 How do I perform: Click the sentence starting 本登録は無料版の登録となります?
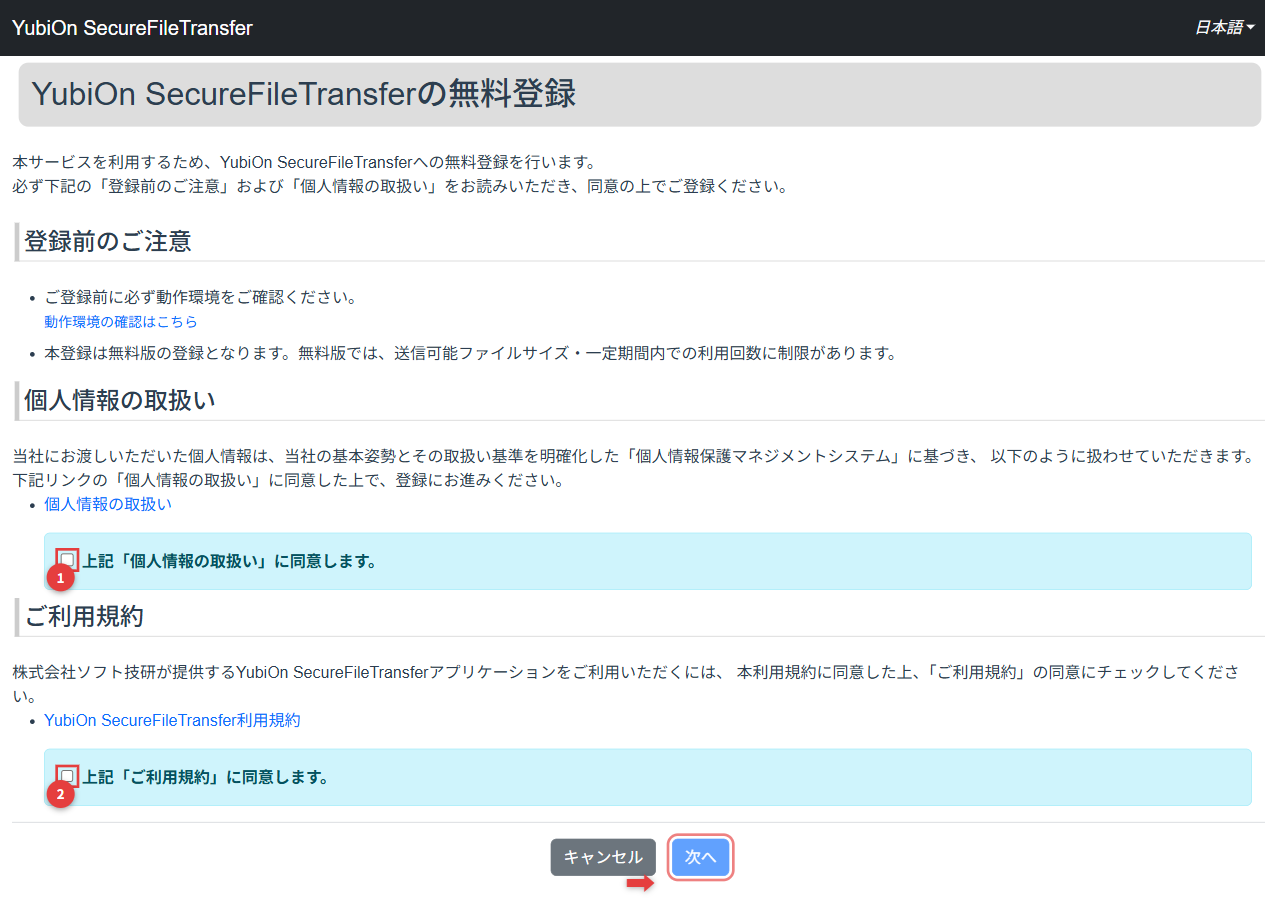[470, 353]
